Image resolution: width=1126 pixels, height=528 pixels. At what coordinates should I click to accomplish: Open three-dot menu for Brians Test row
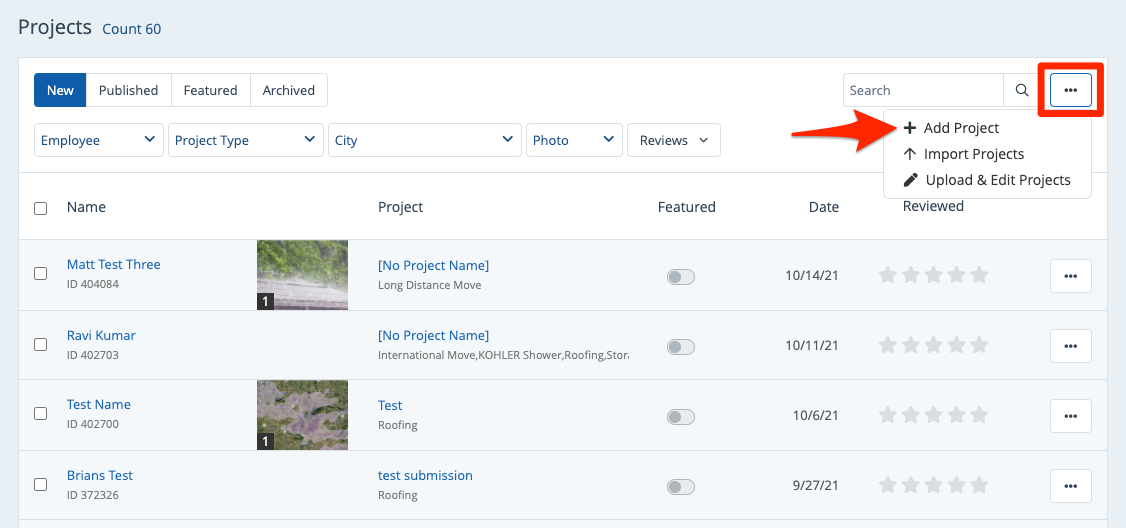point(1070,486)
